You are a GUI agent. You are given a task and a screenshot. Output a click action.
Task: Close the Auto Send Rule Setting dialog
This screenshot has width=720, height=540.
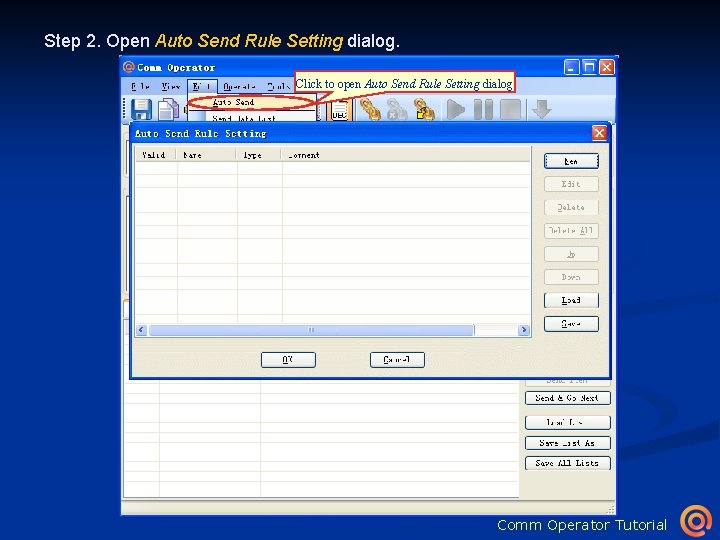click(599, 133)
